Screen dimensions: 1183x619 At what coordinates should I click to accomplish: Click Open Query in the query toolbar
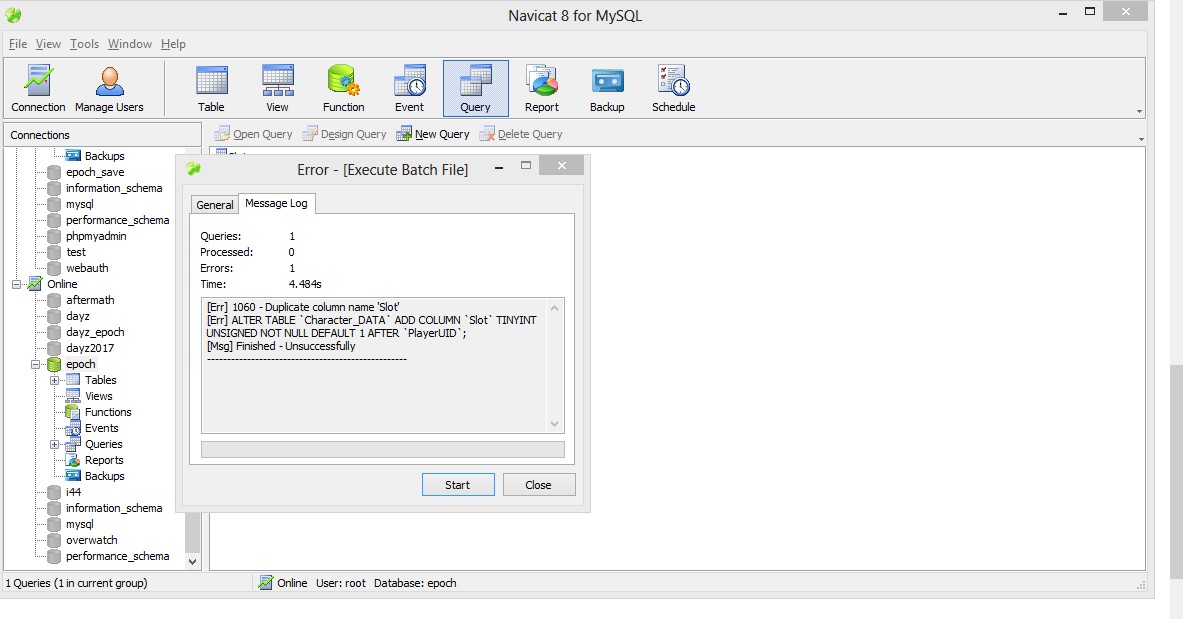pos(254,134)
